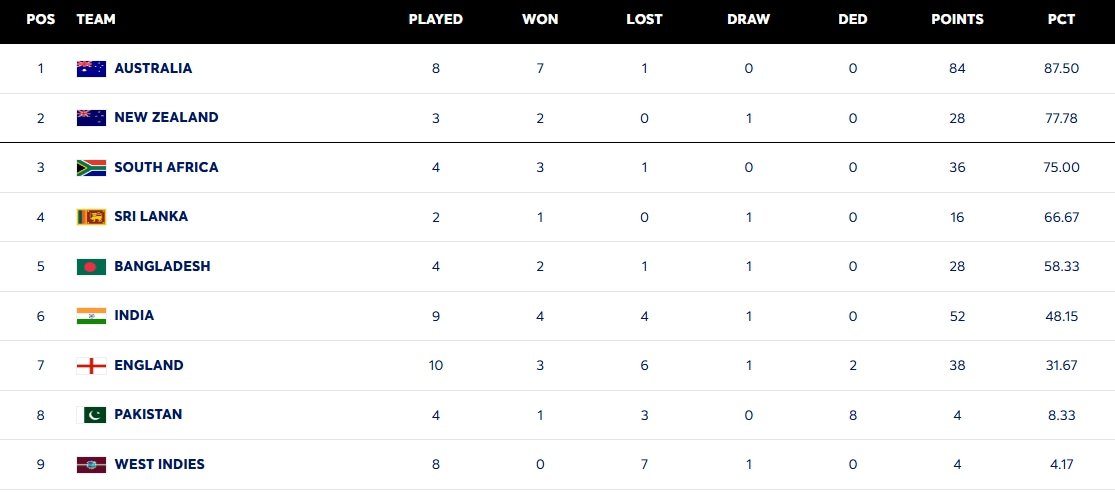Screen dimensions: 1115x492
Task: Click the New Zealand flag icon
Action: [91, 118]
